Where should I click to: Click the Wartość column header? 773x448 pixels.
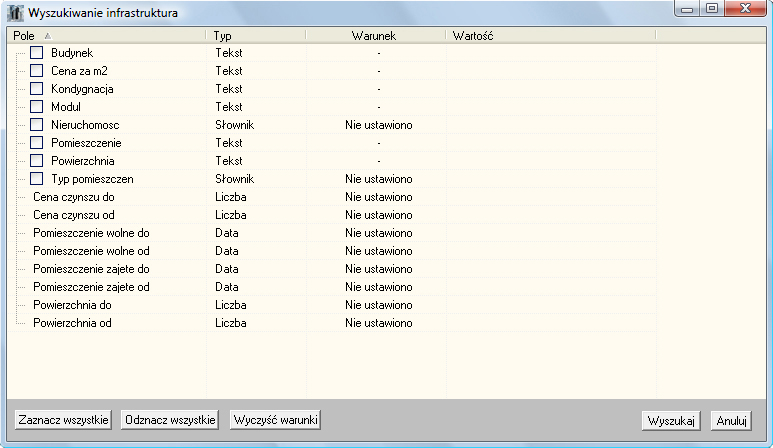(551, 35)
